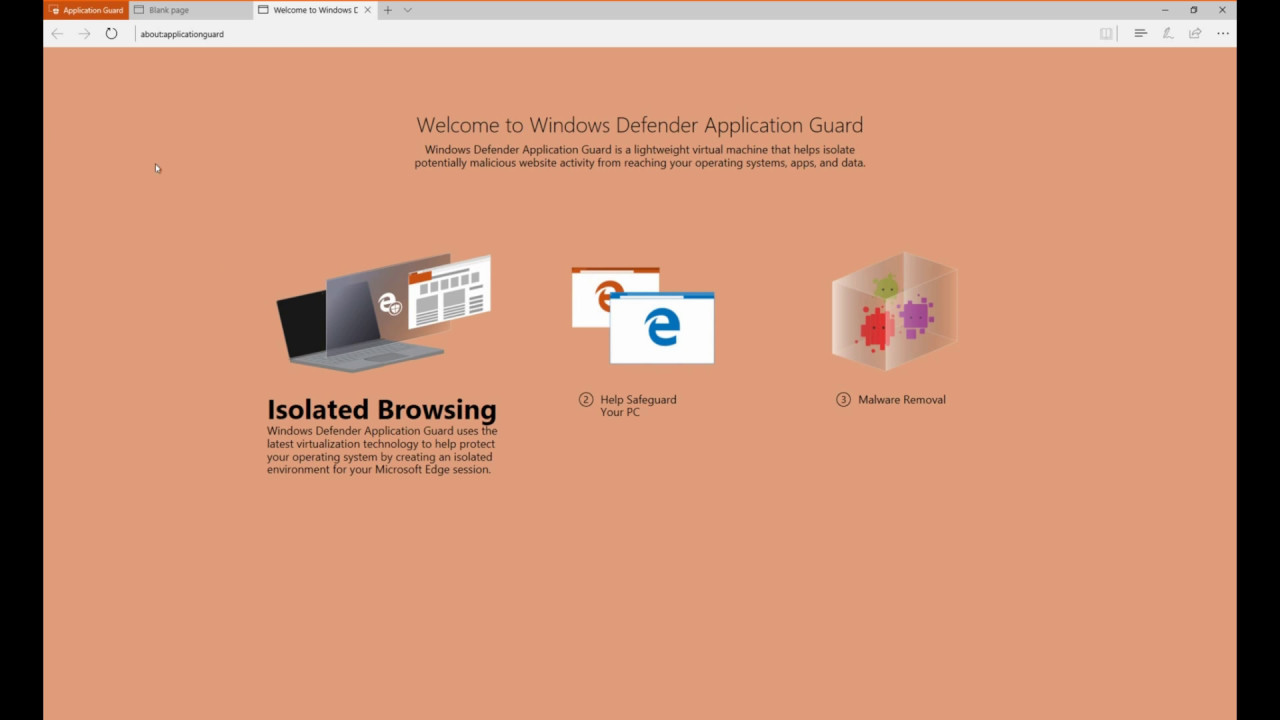Viewport: 1280px width, 720px height.
Task: Select the Help Safeguard Your PC step
Action: pos(628,405)
